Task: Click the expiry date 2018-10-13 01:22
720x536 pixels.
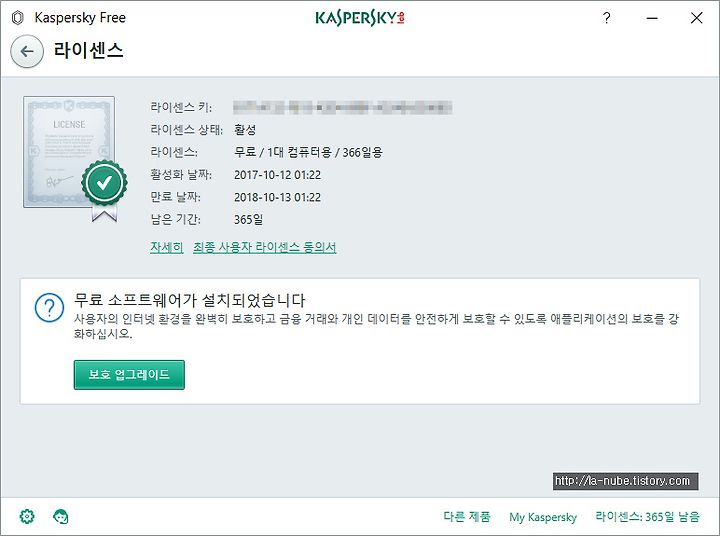Action: pos(277,197)
